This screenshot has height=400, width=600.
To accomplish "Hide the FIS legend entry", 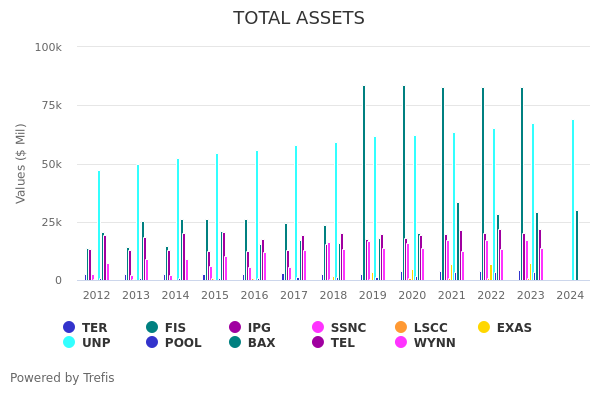I will point(152,327).
